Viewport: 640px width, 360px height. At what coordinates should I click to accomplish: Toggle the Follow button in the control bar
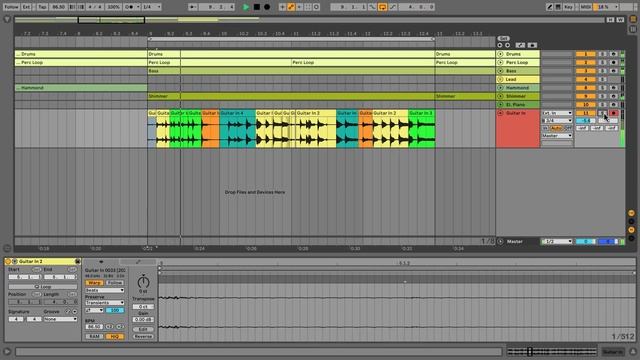point(11,7)
